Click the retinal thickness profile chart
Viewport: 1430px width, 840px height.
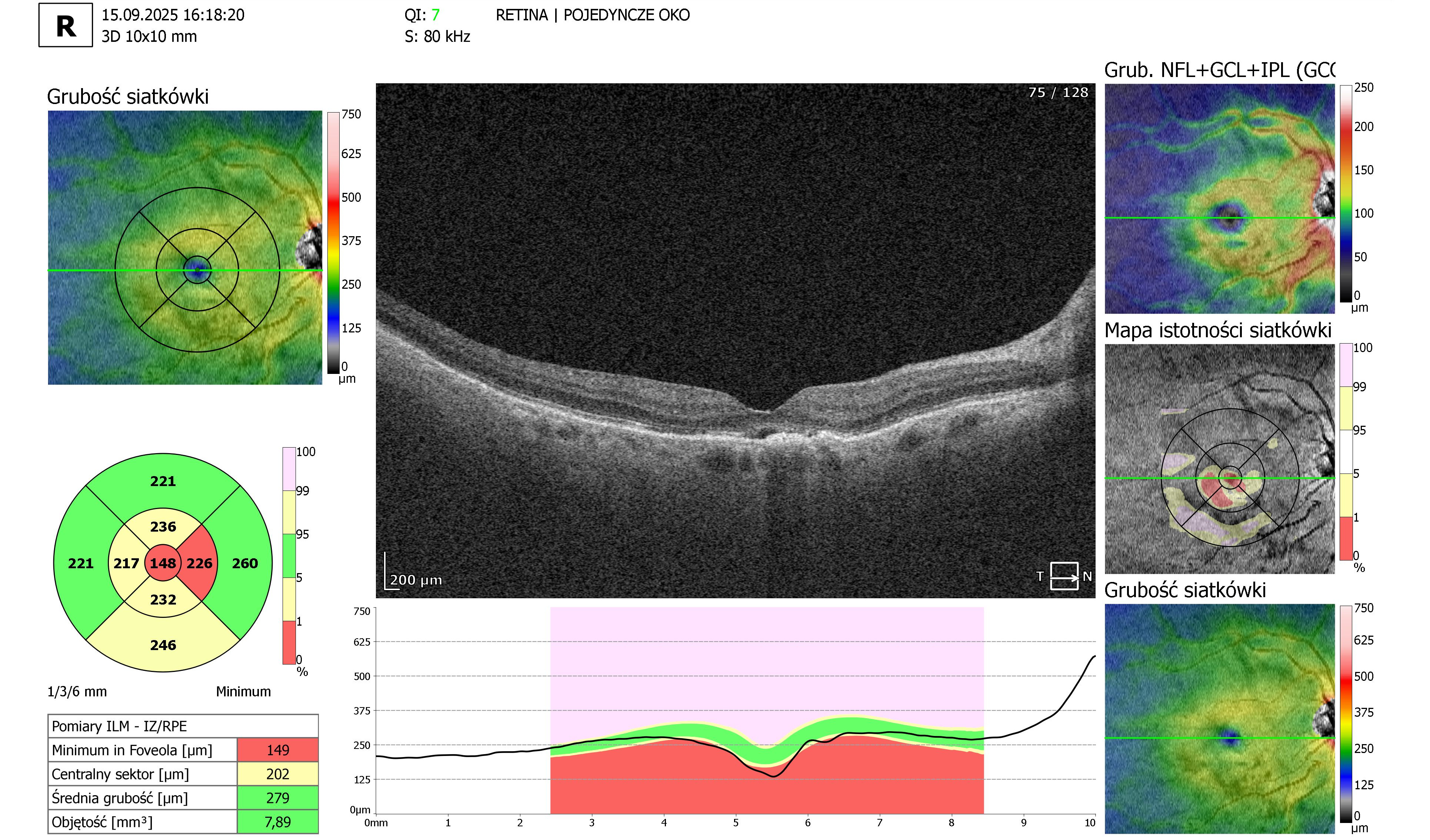click(x=736, y=710)
